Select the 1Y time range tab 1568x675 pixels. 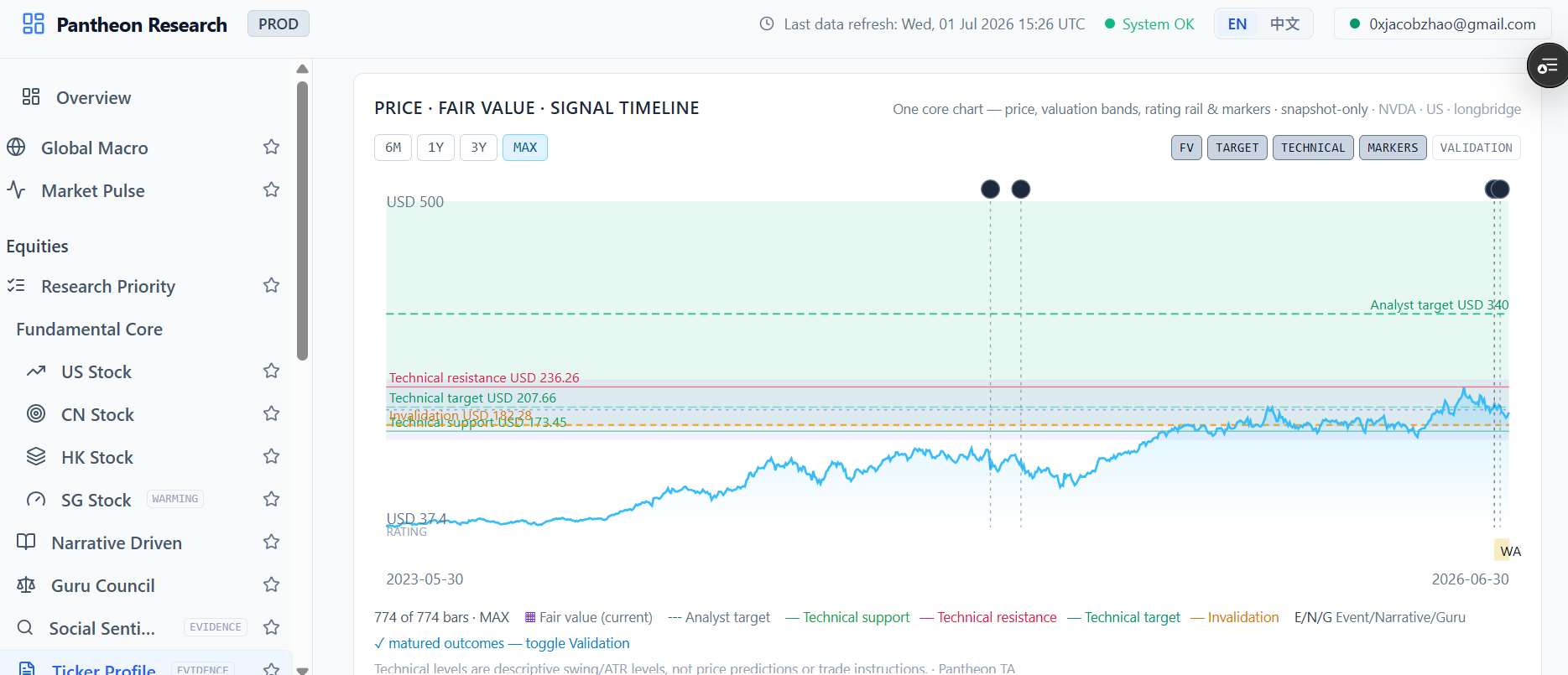(435, 148)
